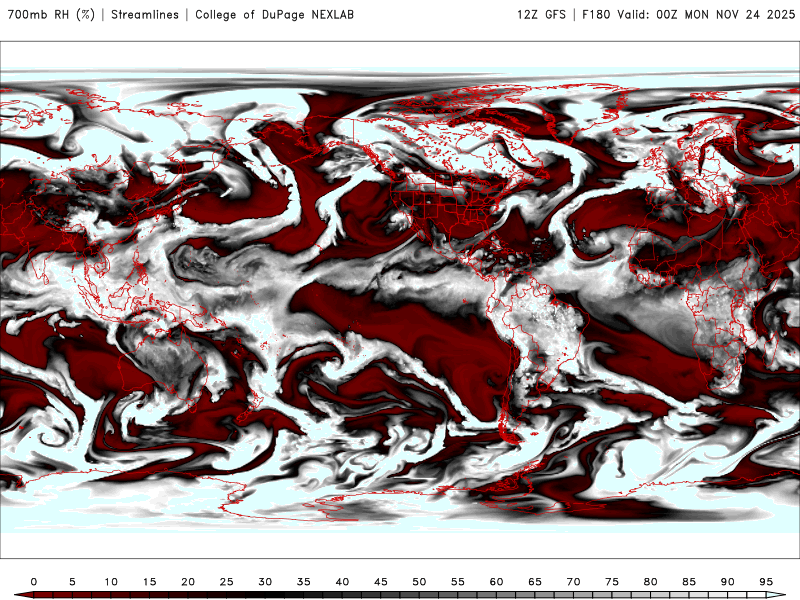Click the 95 label on the color scale
Viewport: 800px width, 600px height.
tap(766, 582)
